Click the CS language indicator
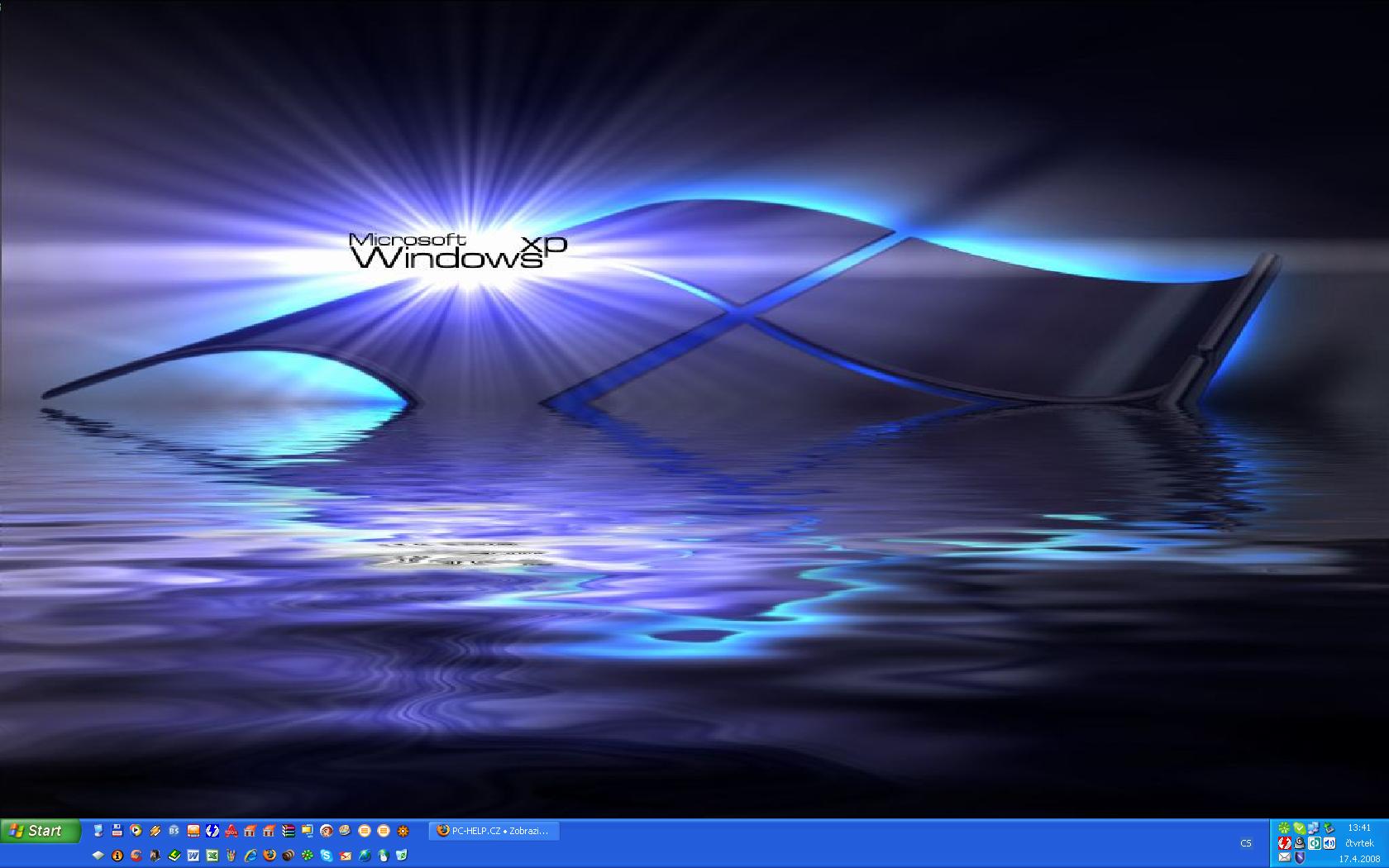Image resolution: width=1389 pixels, height=868 pixels. tap(1246, 843)
